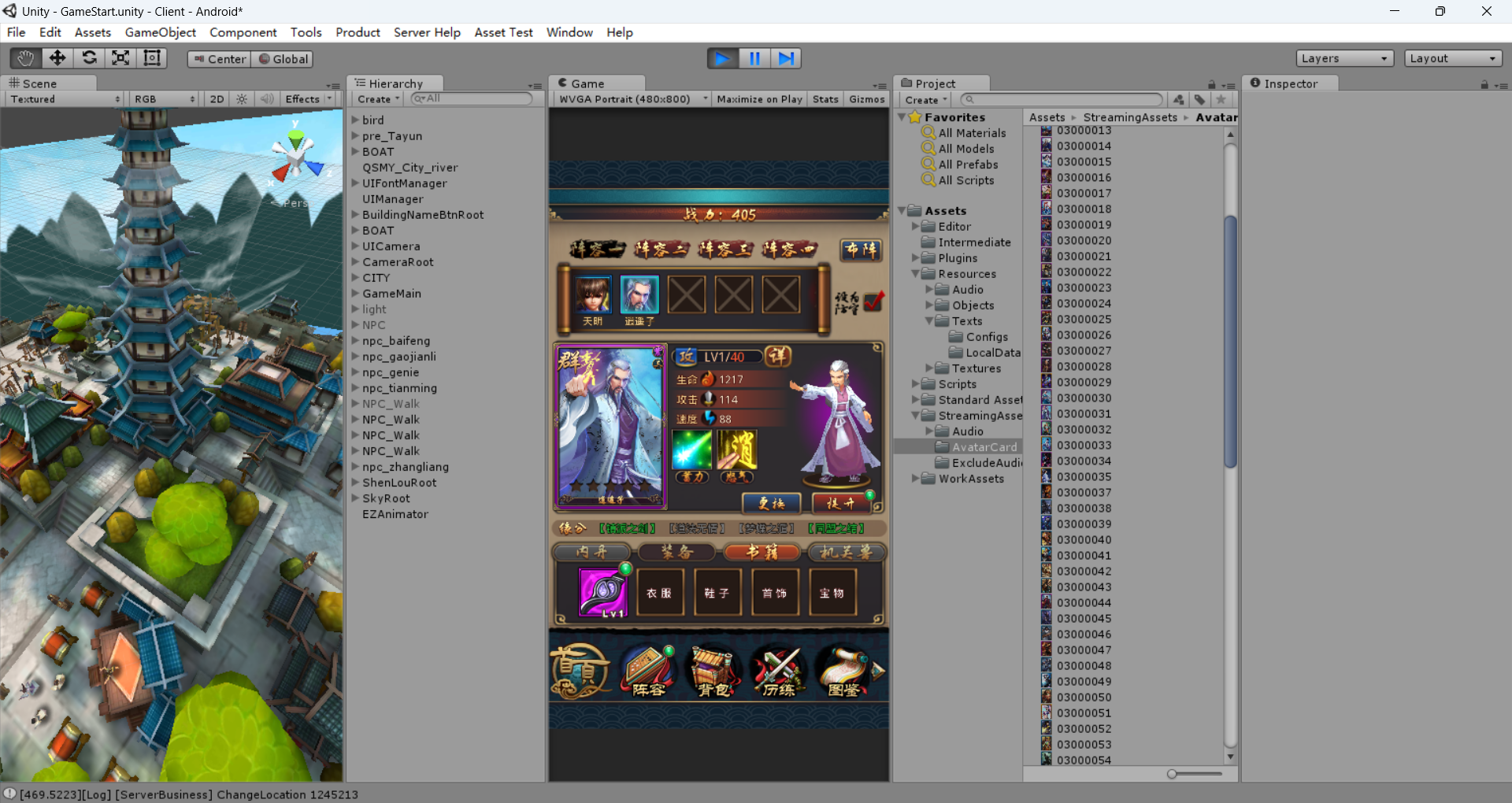Select the Rect transform tool
1512x803 pixels.
click(x=152, y=58)
